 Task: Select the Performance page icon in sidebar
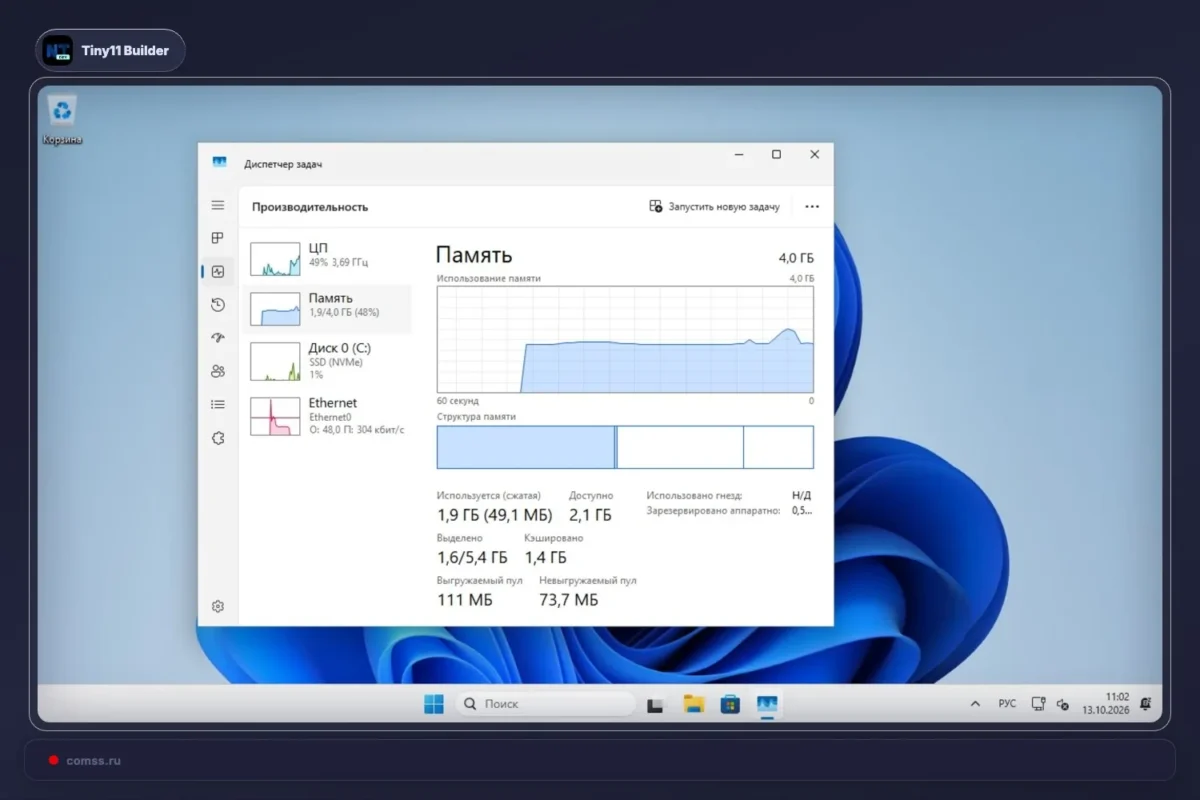[218, 271]
